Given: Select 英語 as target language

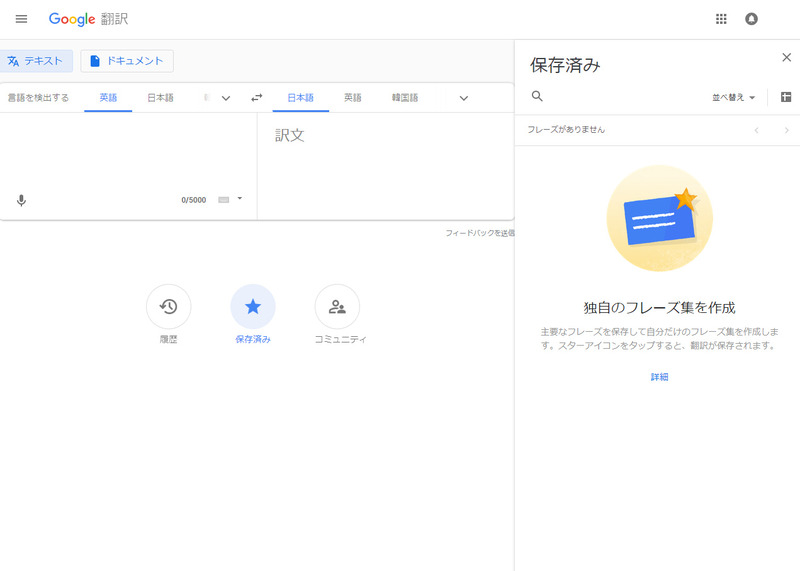Looking at the screenshot, I should click(x=353, y=97).
